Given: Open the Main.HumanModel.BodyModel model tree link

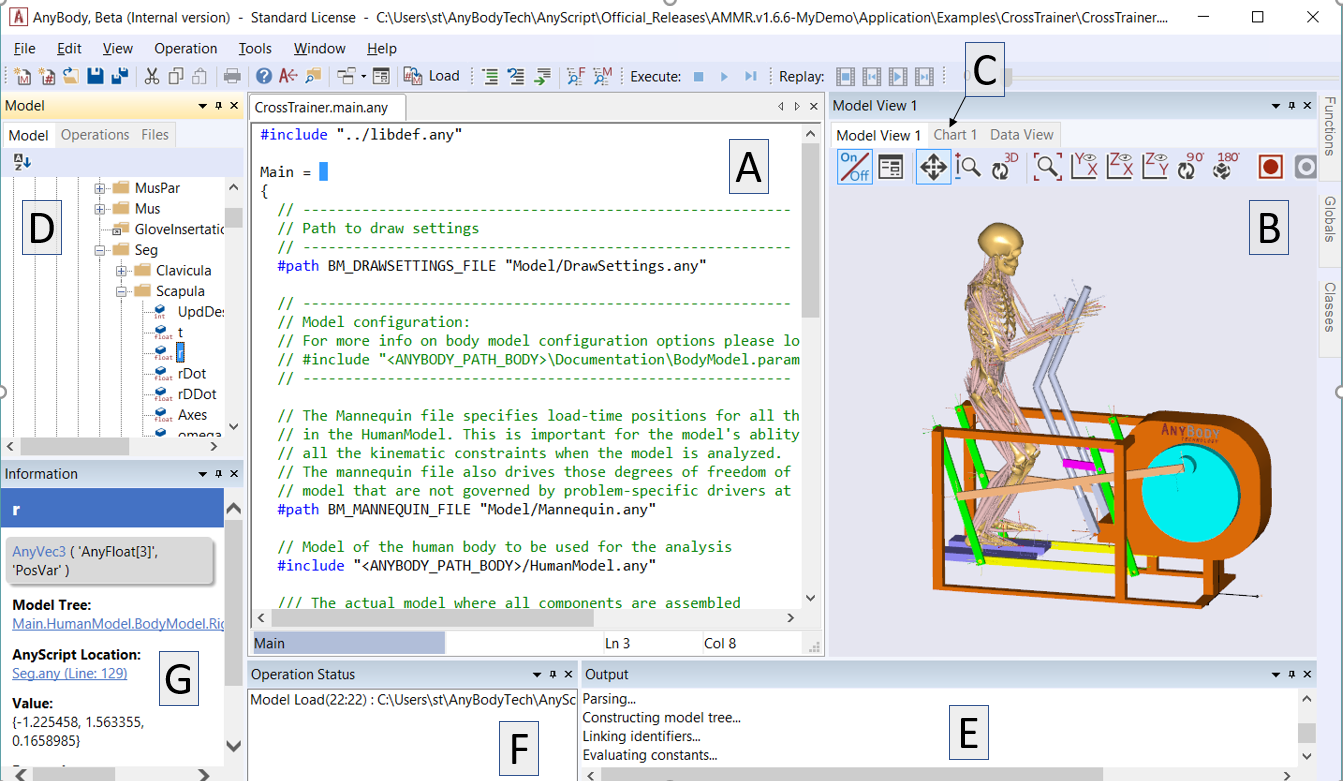Looking at the screenshot, I should [118, 624].
